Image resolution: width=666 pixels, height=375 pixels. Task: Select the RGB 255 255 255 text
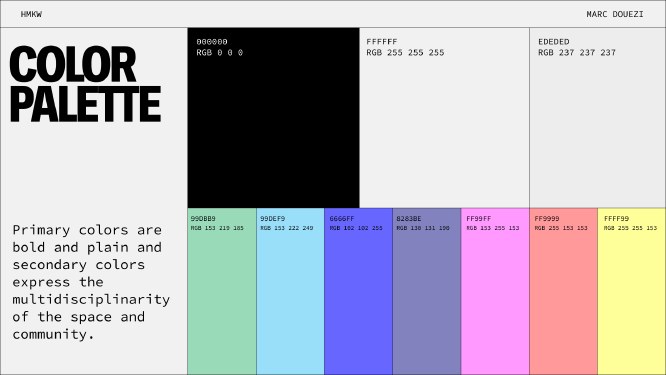coord(405,53)
